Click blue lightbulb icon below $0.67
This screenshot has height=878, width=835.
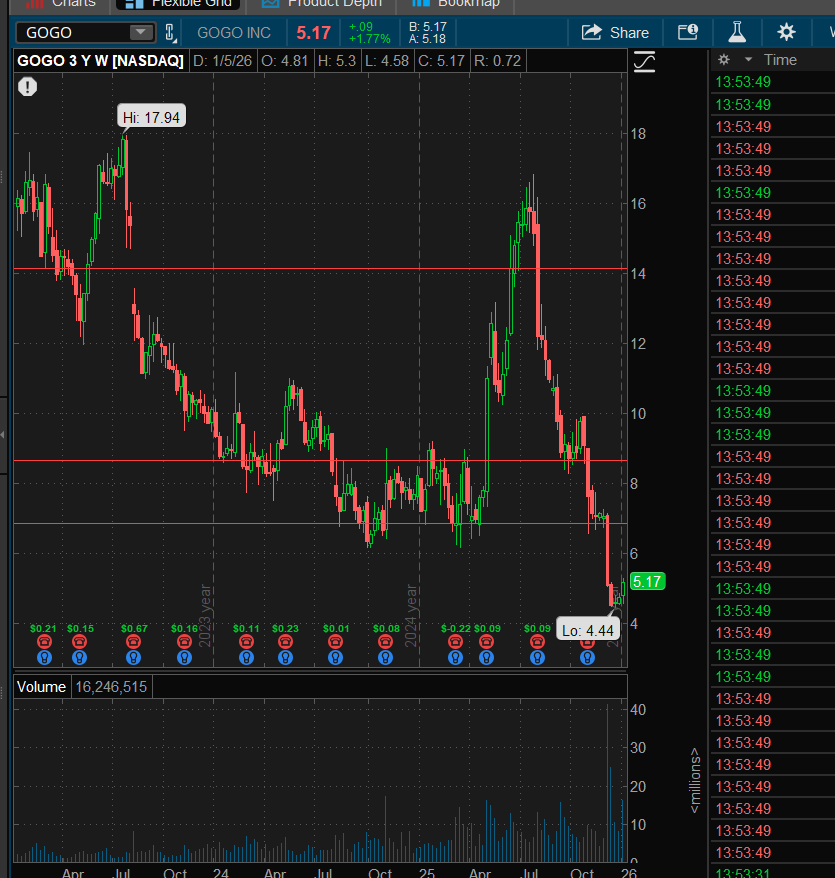pos(133,657)
